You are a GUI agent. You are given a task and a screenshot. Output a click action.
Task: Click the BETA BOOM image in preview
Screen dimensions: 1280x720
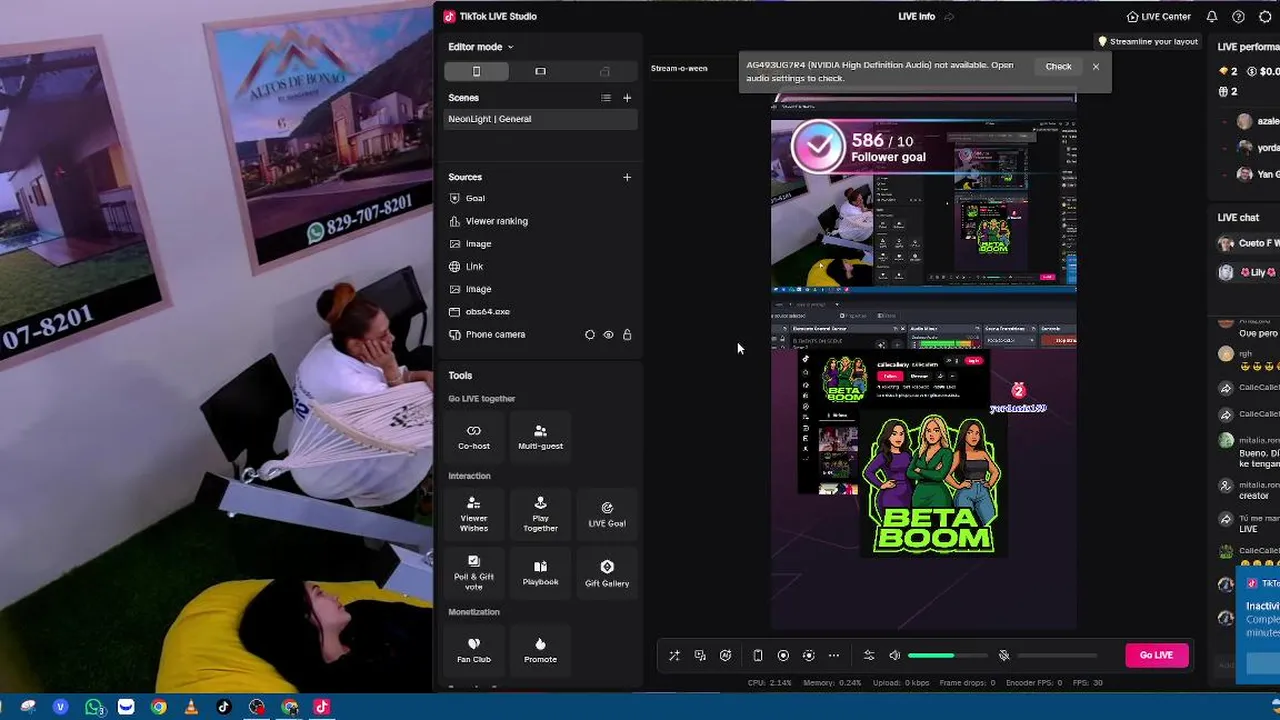click(933, 485)
